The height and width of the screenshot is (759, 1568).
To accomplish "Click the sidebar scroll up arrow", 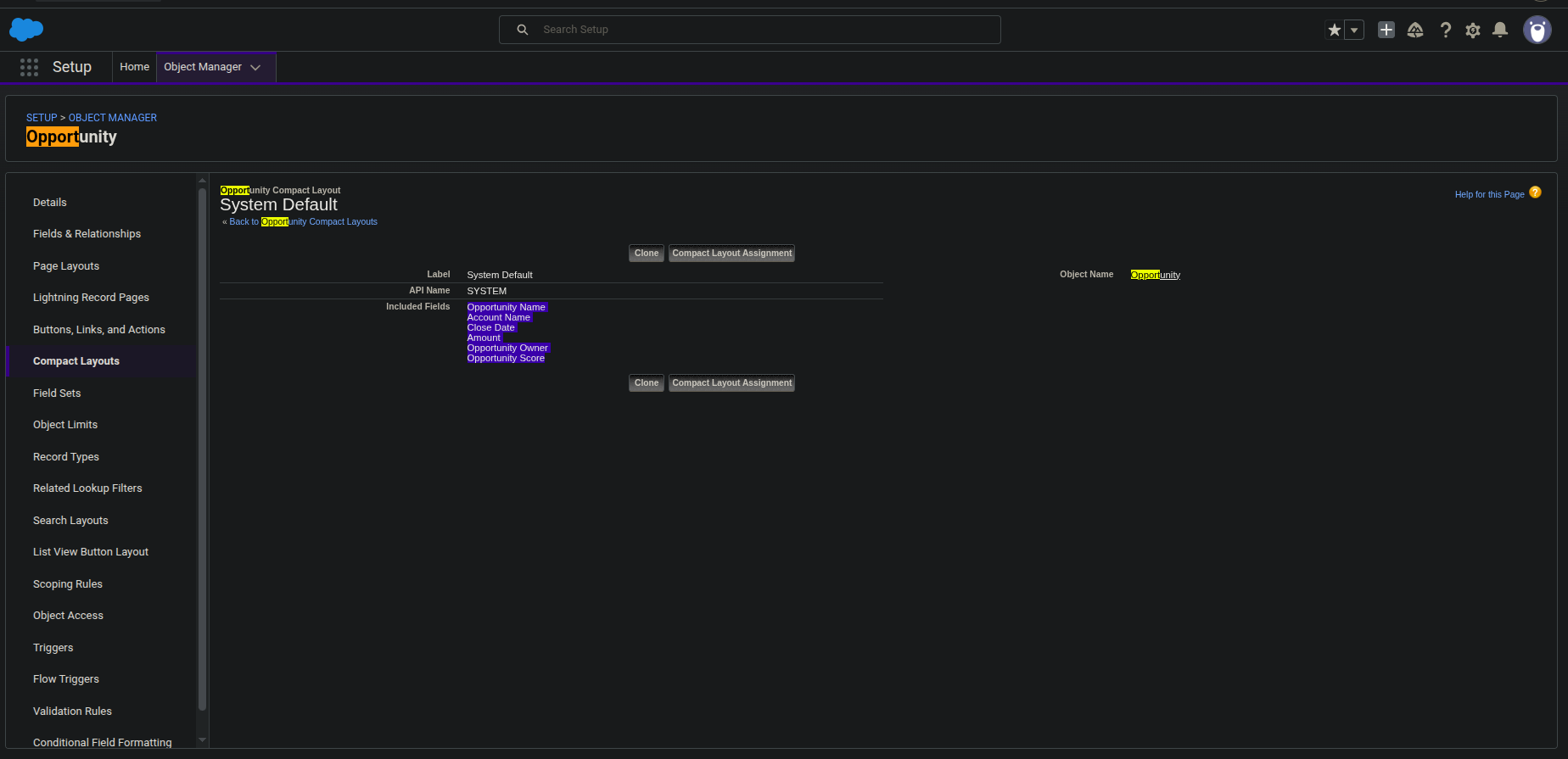I will [202, 180].
